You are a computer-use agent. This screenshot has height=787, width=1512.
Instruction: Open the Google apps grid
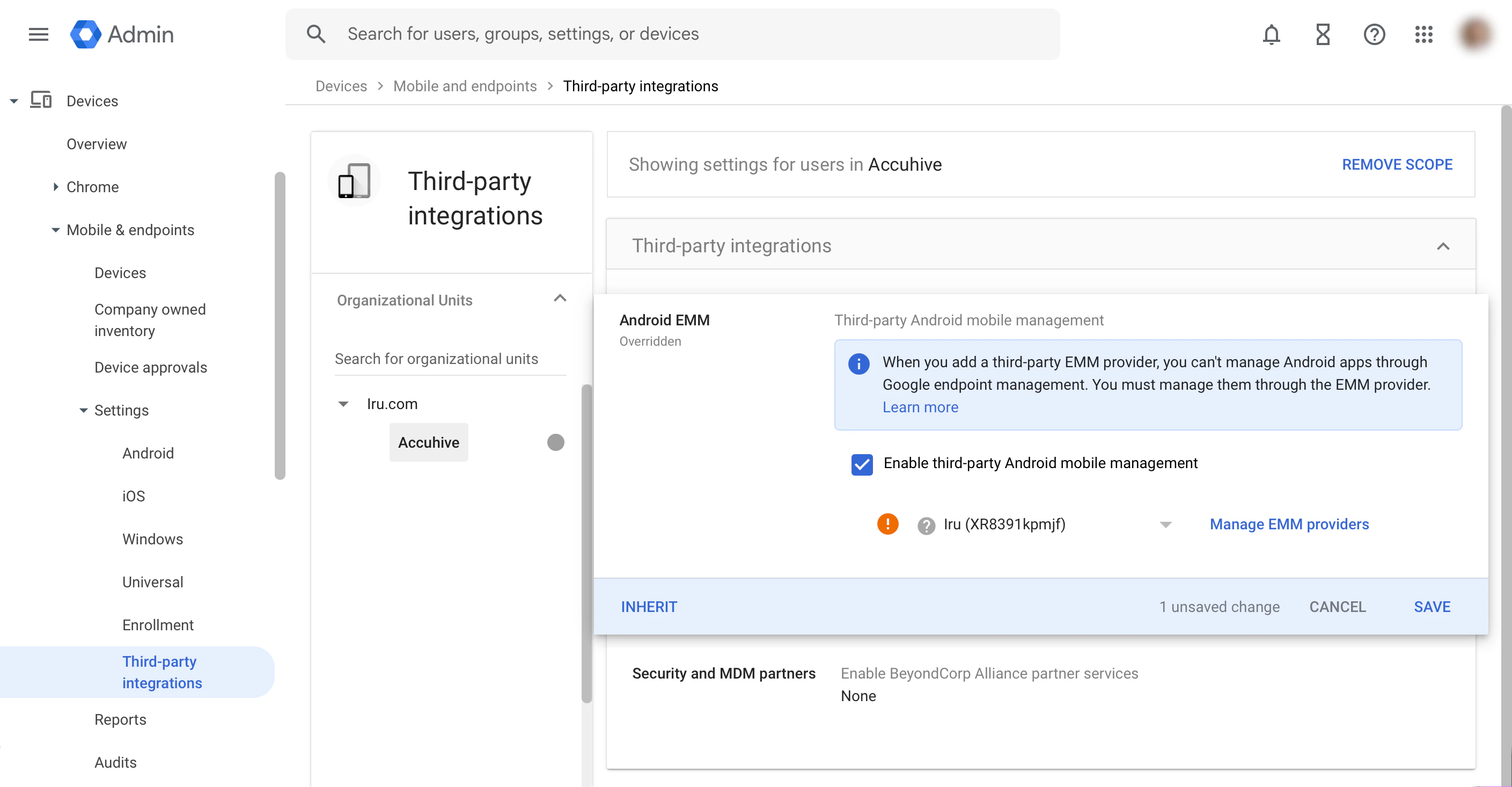(x=1424, y=34)
